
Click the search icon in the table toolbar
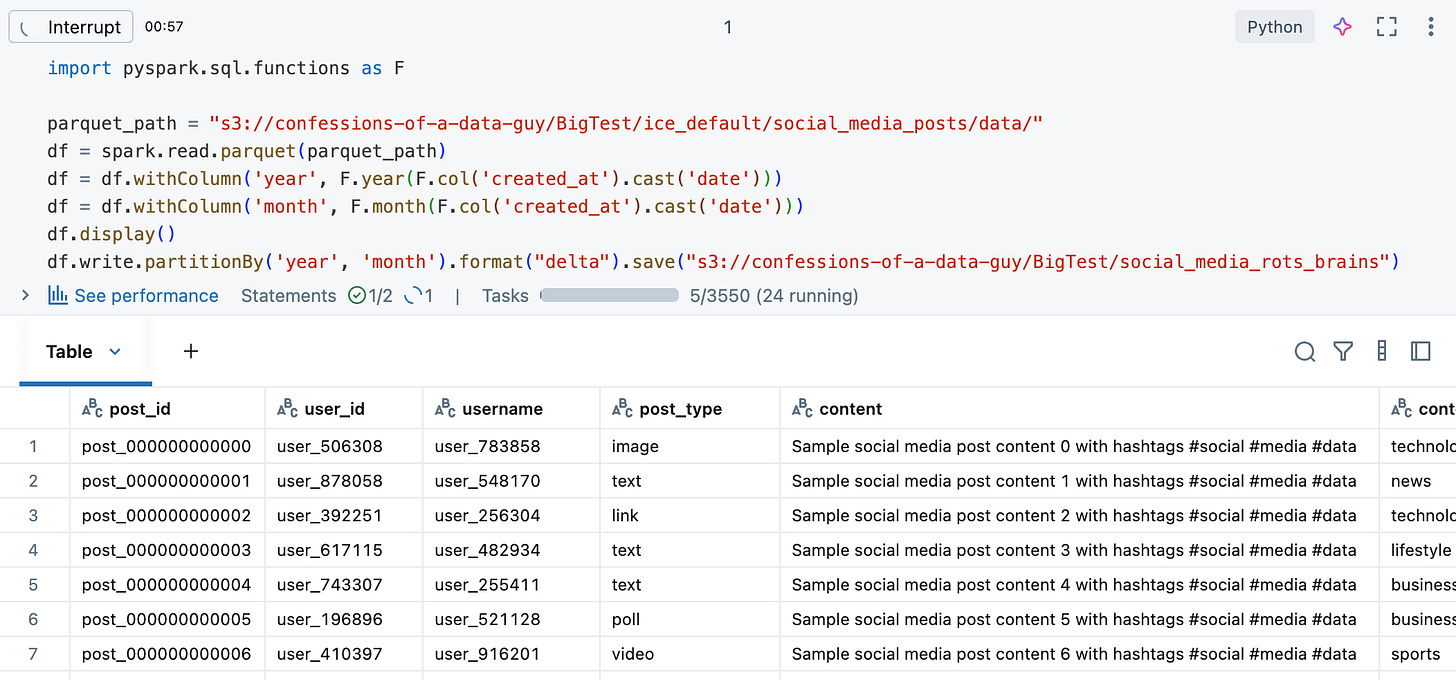click(1304, 351)
